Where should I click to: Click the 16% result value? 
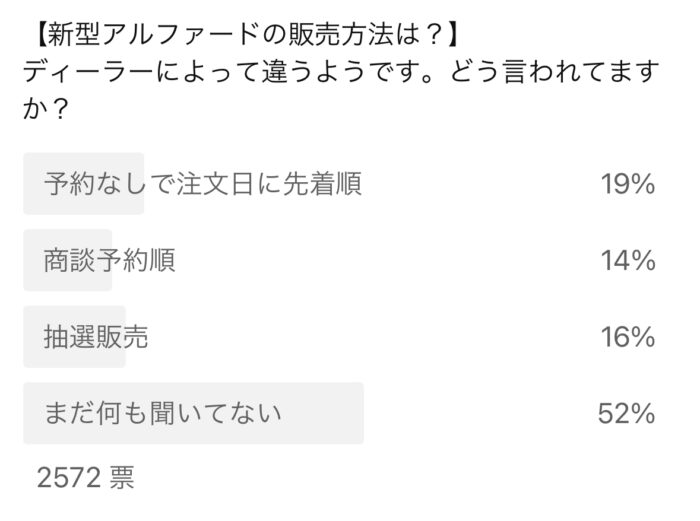tap(627, 337)
